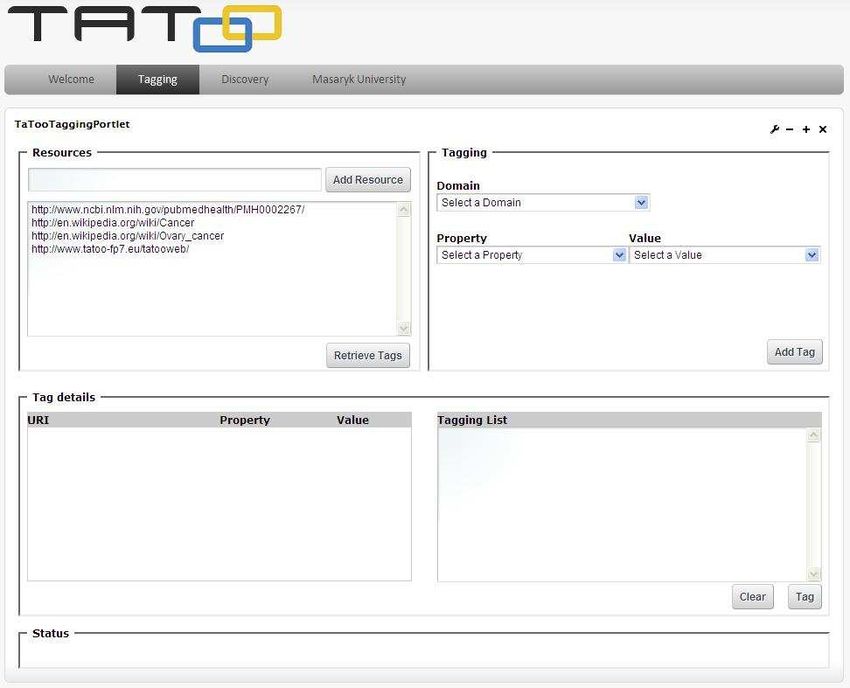Select the wikipedia.org/wiki/Cancer resource
The width and height of the screenshot is (850, 688).
pos(113,222)
